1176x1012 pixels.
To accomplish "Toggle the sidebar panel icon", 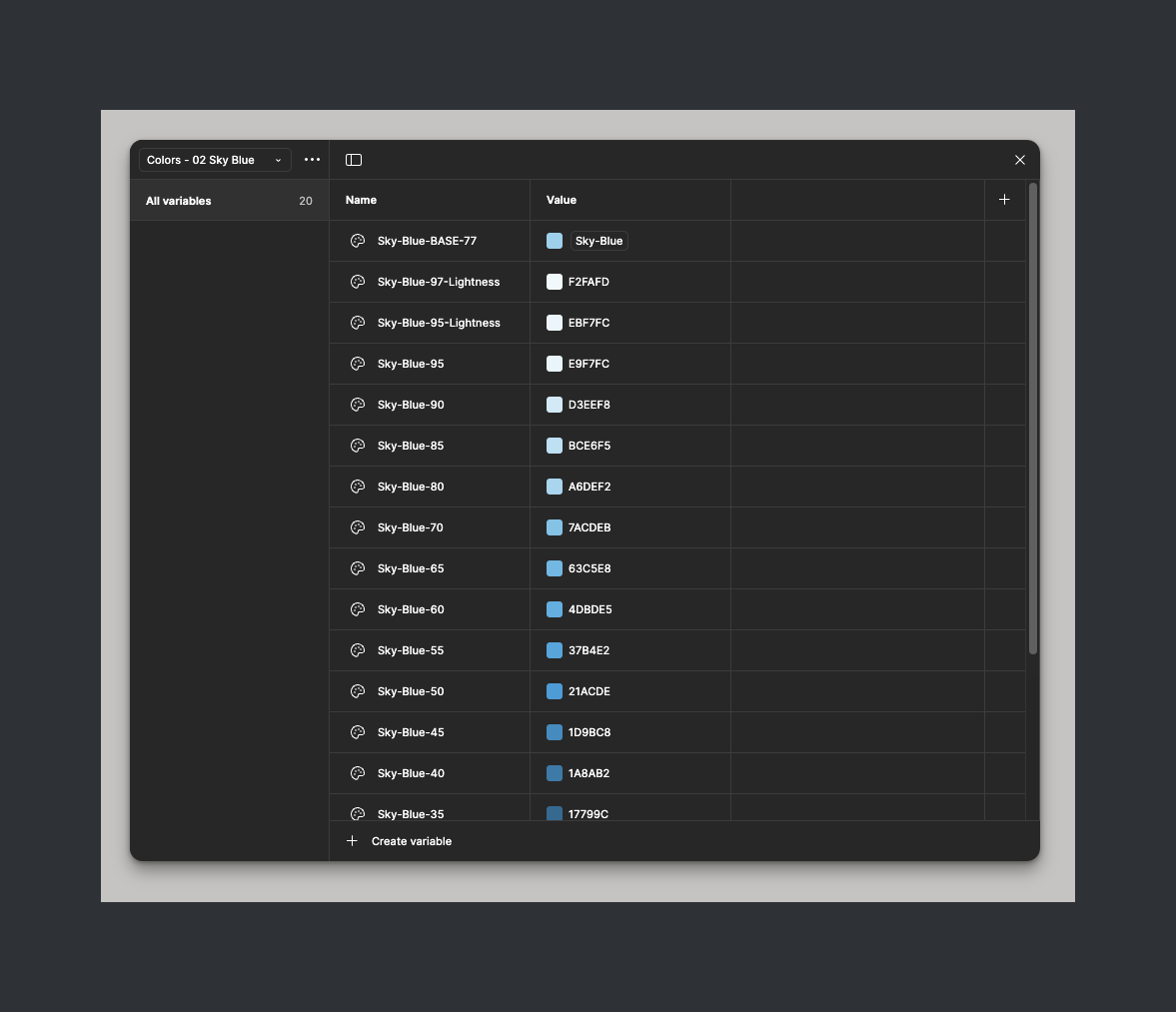I will pos(354,160).
